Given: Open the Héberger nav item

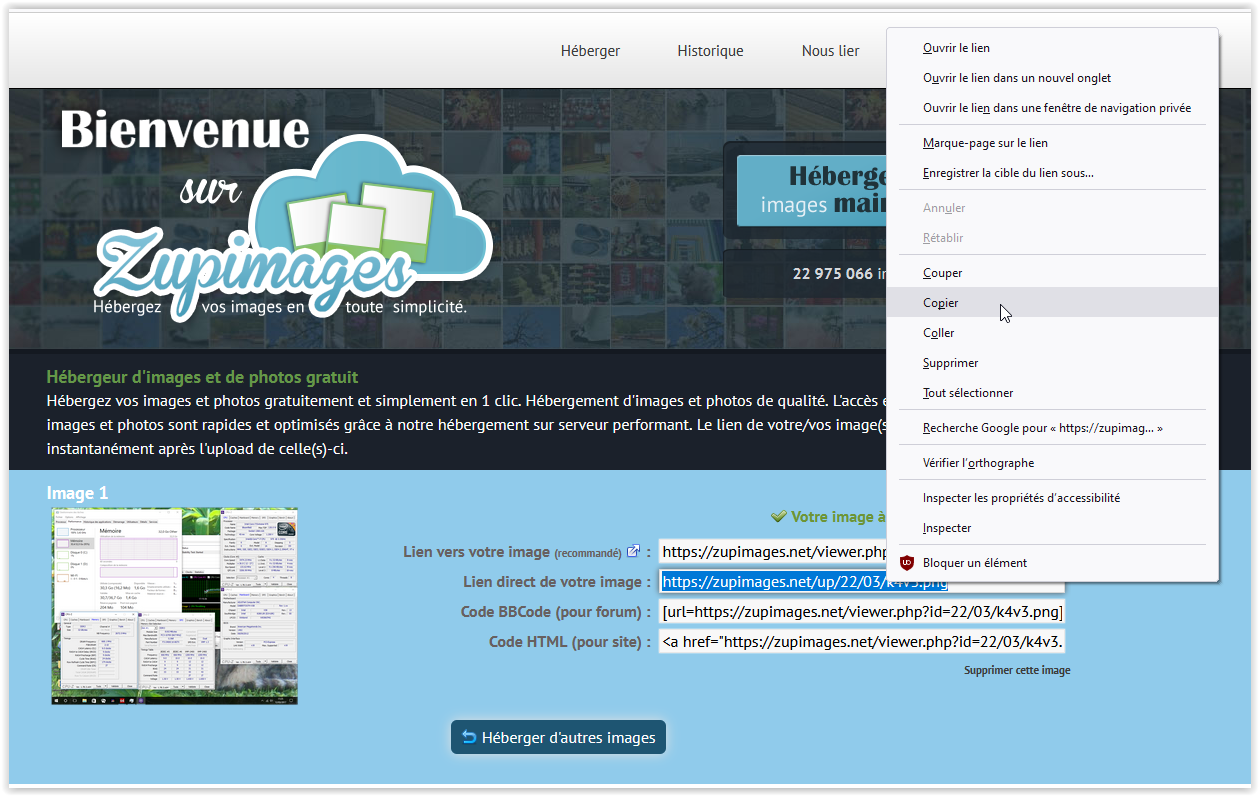Looking at the screenshot, I should coord(590,51).
